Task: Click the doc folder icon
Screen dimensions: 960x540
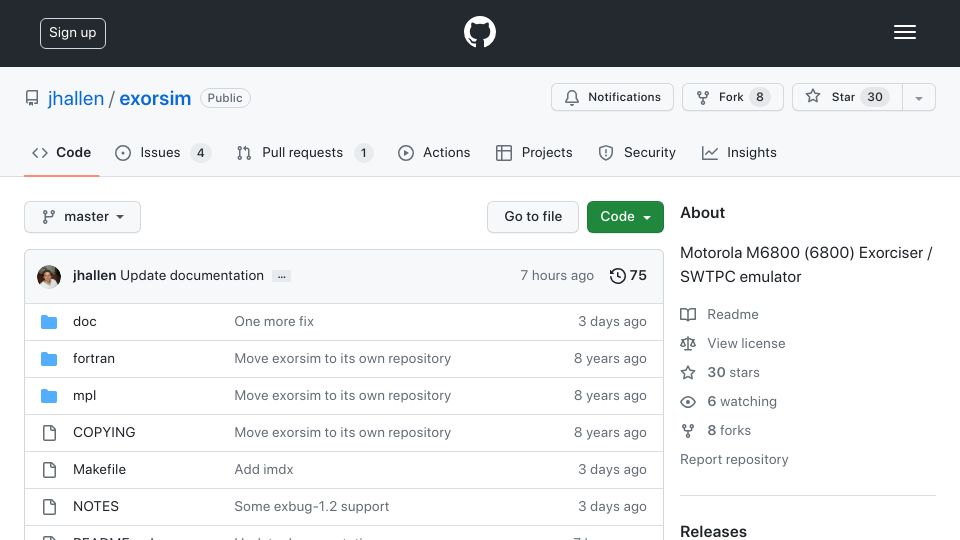Action: point(49,321)
